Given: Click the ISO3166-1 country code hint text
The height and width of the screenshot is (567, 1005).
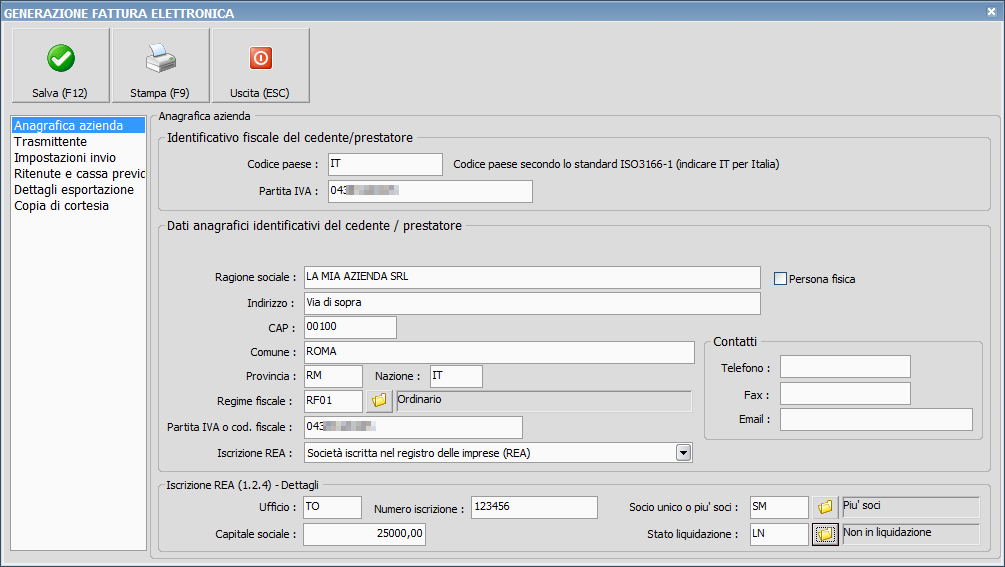Looking at the screenshot, I should [616, 164].
